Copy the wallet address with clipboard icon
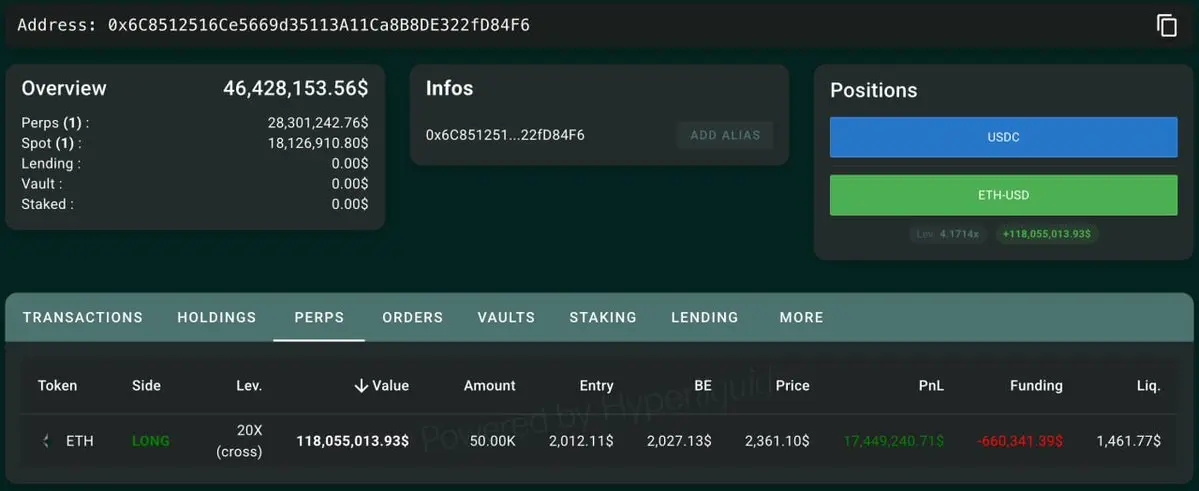The height and width of the screenshot is (491, 1199). 1166,25
